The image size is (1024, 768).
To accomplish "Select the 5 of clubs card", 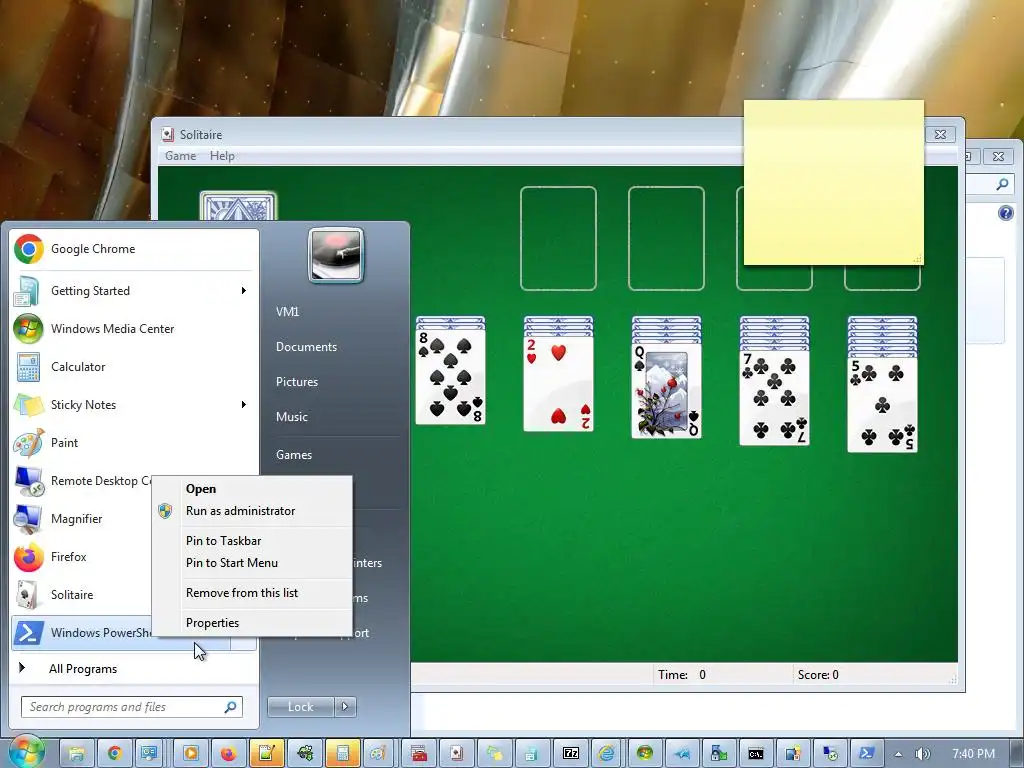I will tap(882, 405).
